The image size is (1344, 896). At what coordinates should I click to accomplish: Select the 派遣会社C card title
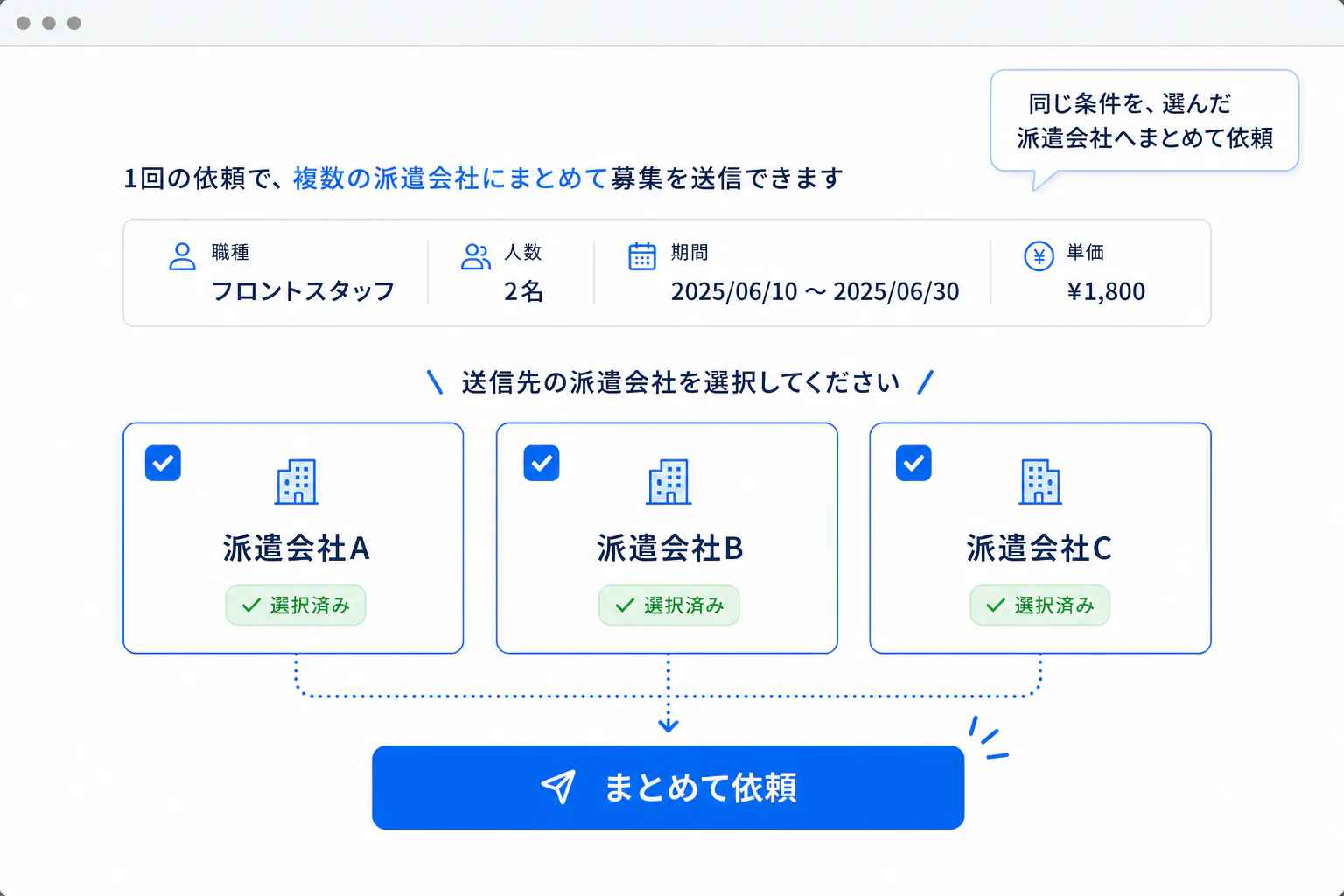(1039, 549)
